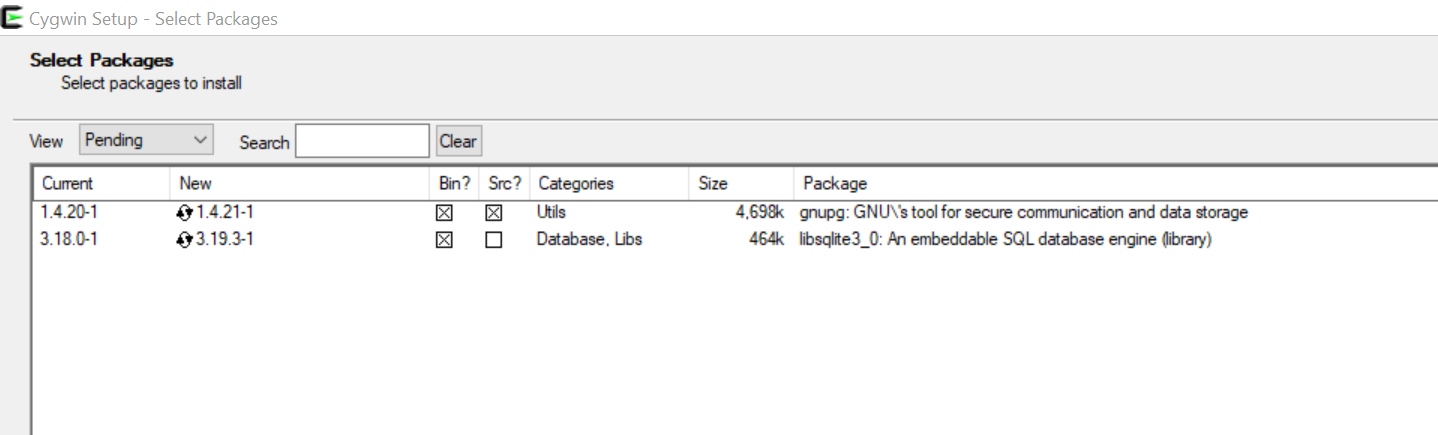Clear the search using the Clear button

click(458, 141)
